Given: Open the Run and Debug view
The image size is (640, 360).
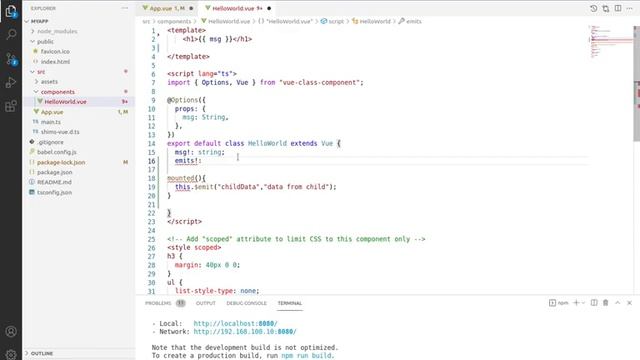Looking at the screenshot, I should tap(11, 82).
